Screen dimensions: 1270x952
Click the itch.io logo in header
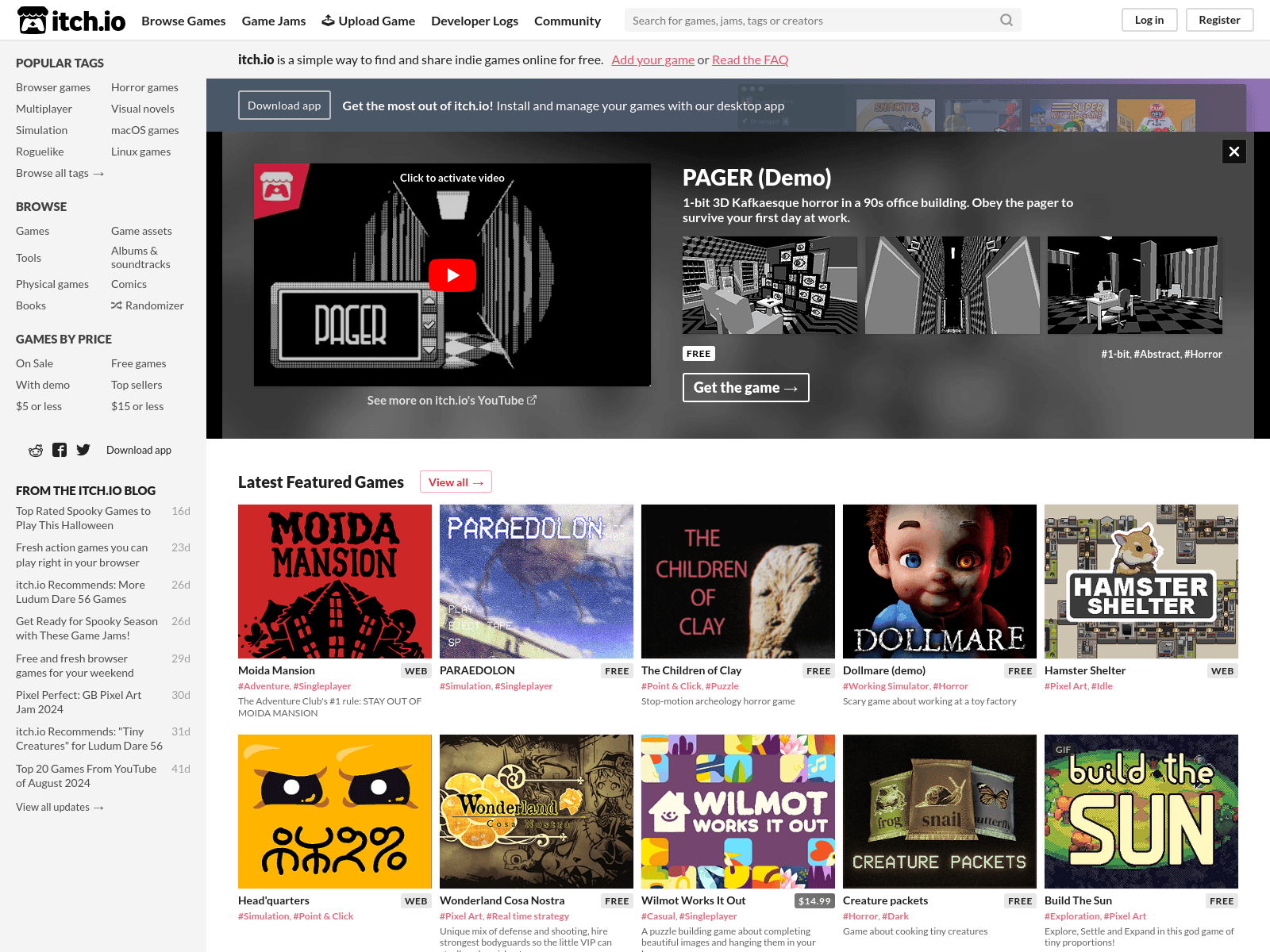[x=71, y=21]
